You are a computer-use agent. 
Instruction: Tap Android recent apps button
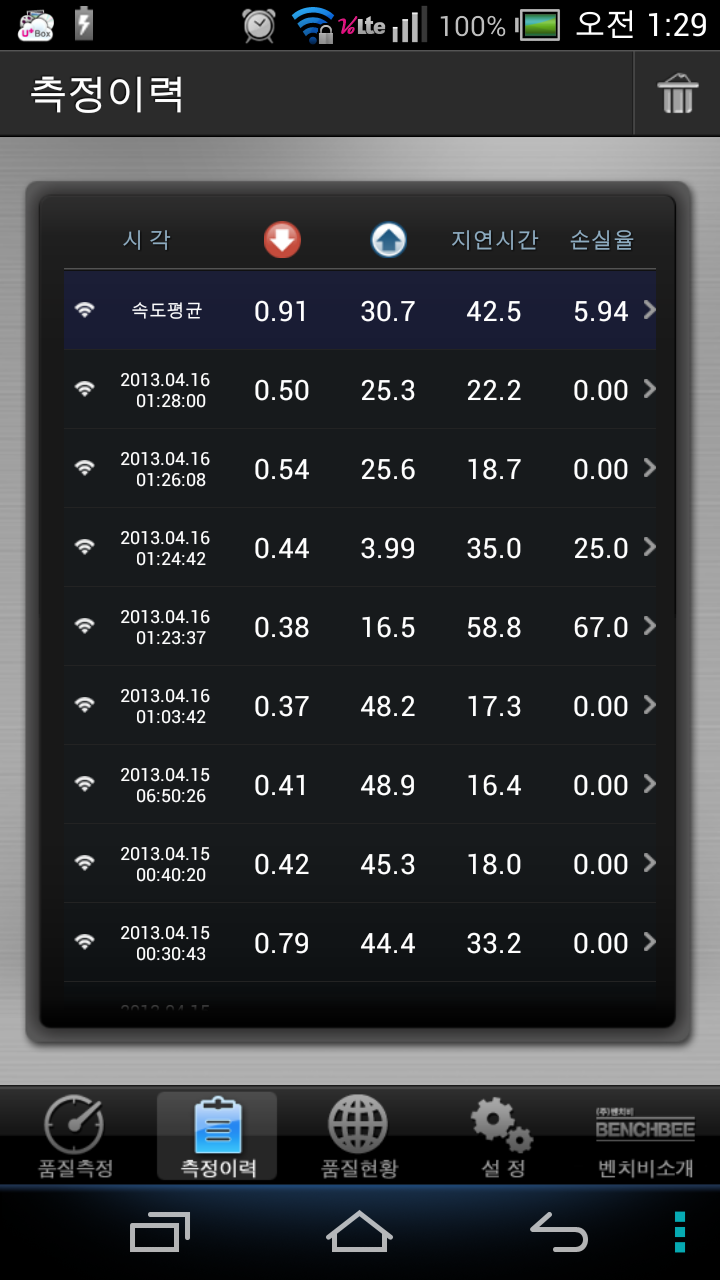tap(160, 1231)
